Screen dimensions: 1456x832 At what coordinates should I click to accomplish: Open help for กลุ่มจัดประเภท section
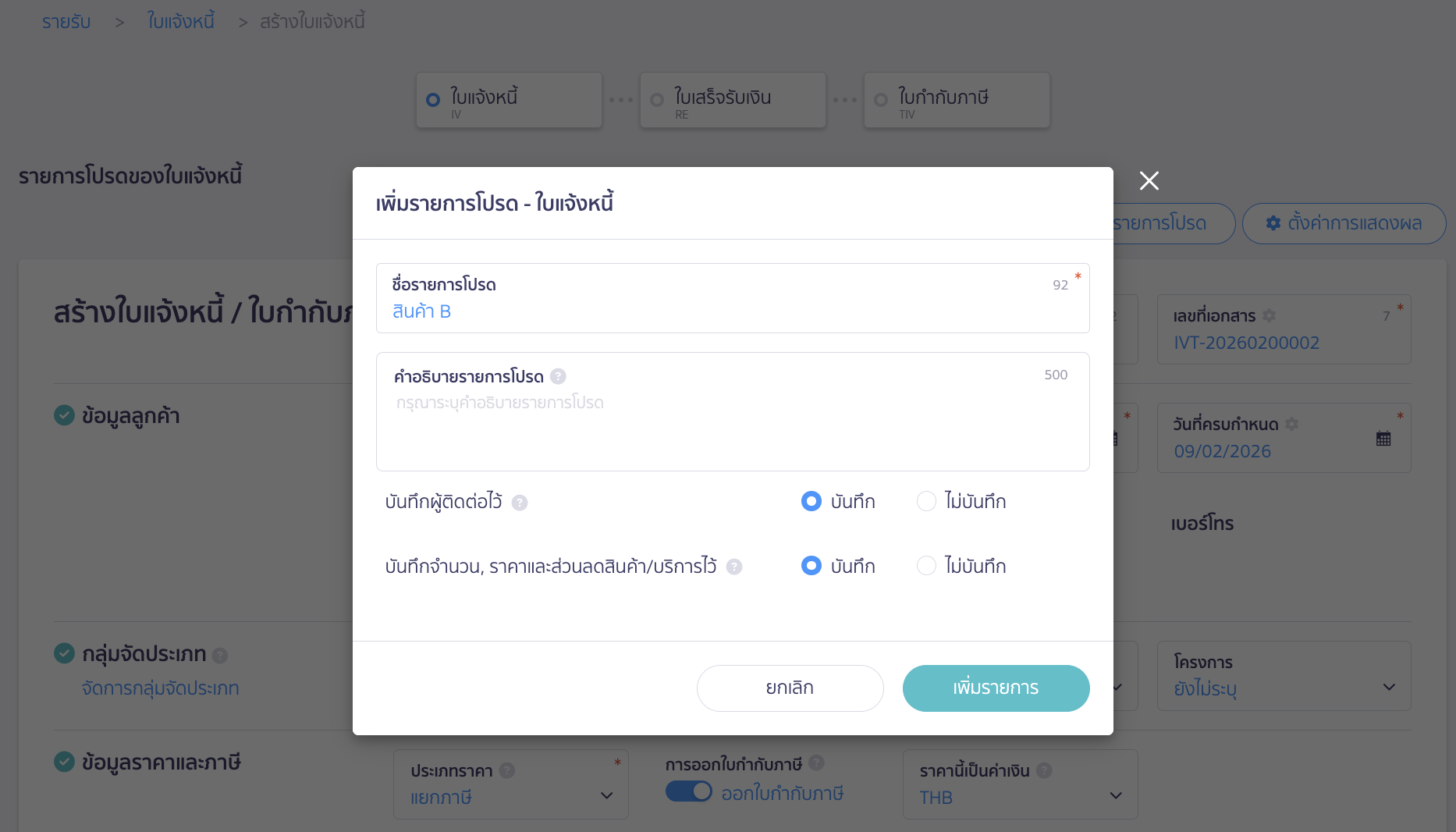(x=218, y=655)
